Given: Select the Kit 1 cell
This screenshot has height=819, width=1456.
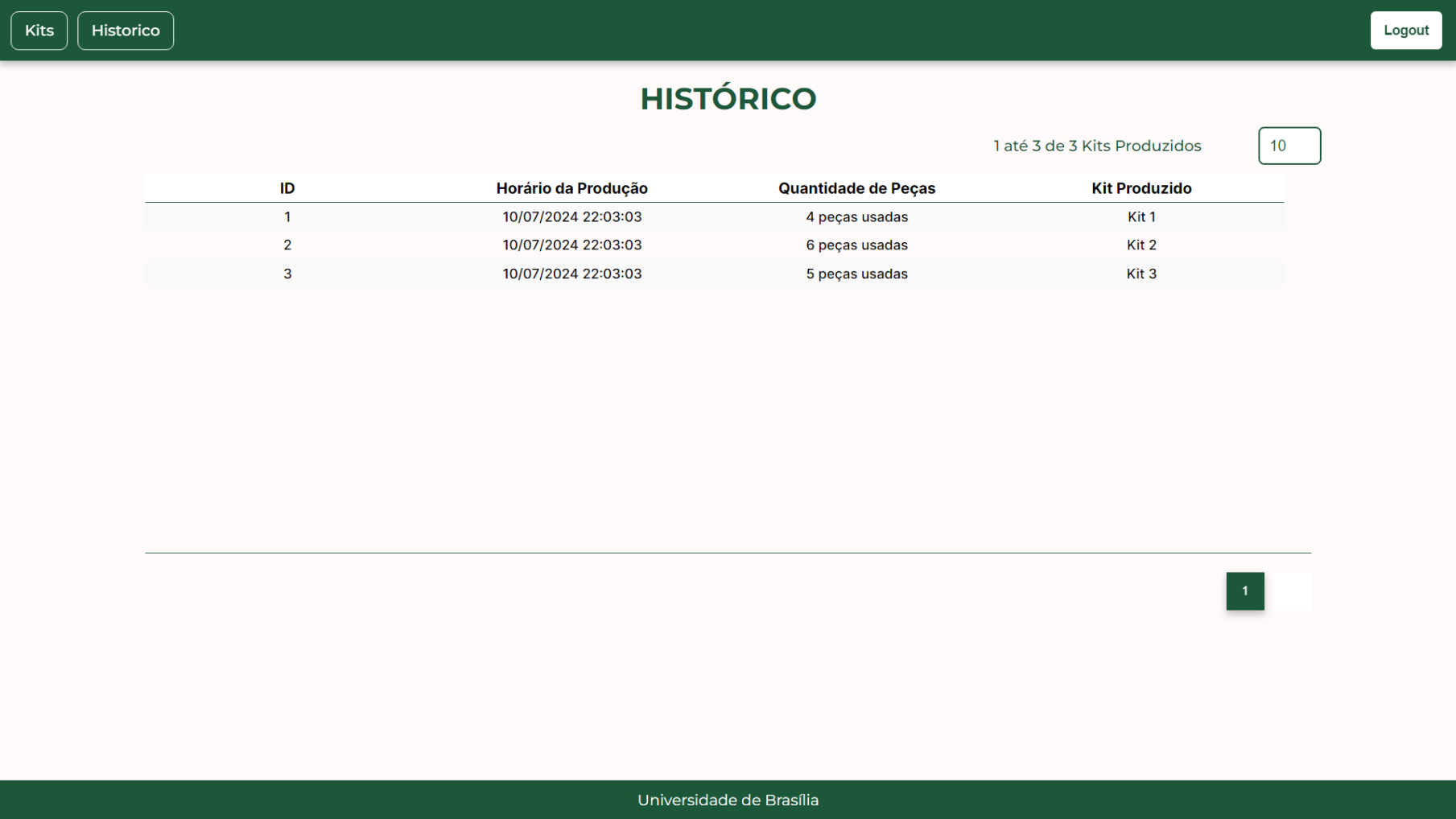Looking at the screenshot, I should click(x=1140, y=217).
